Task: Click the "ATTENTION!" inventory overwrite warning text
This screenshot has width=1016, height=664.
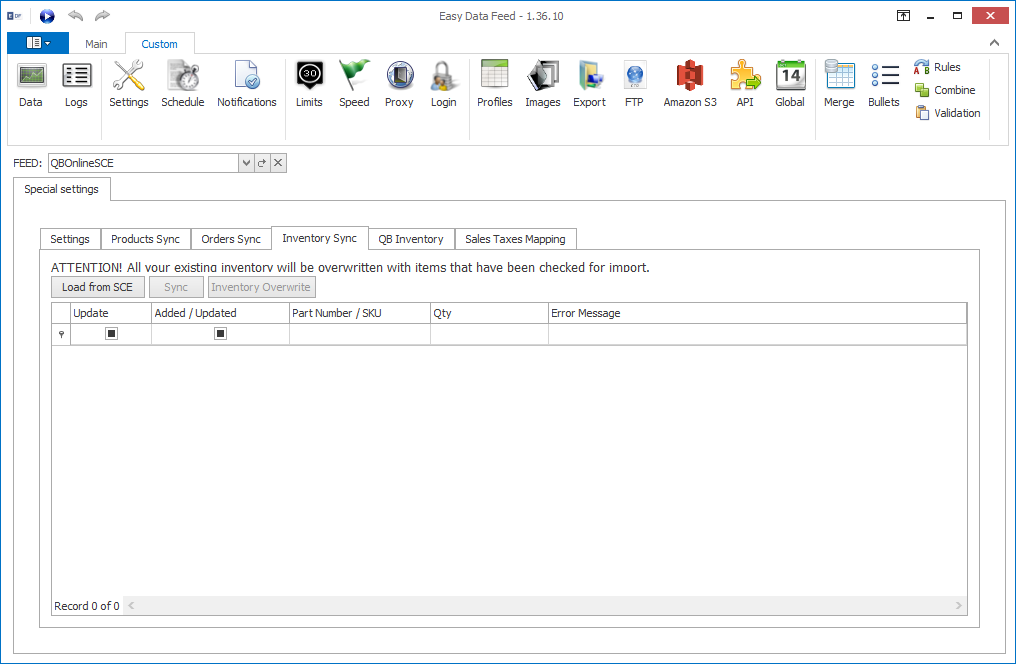Action: tap(350, 267)
